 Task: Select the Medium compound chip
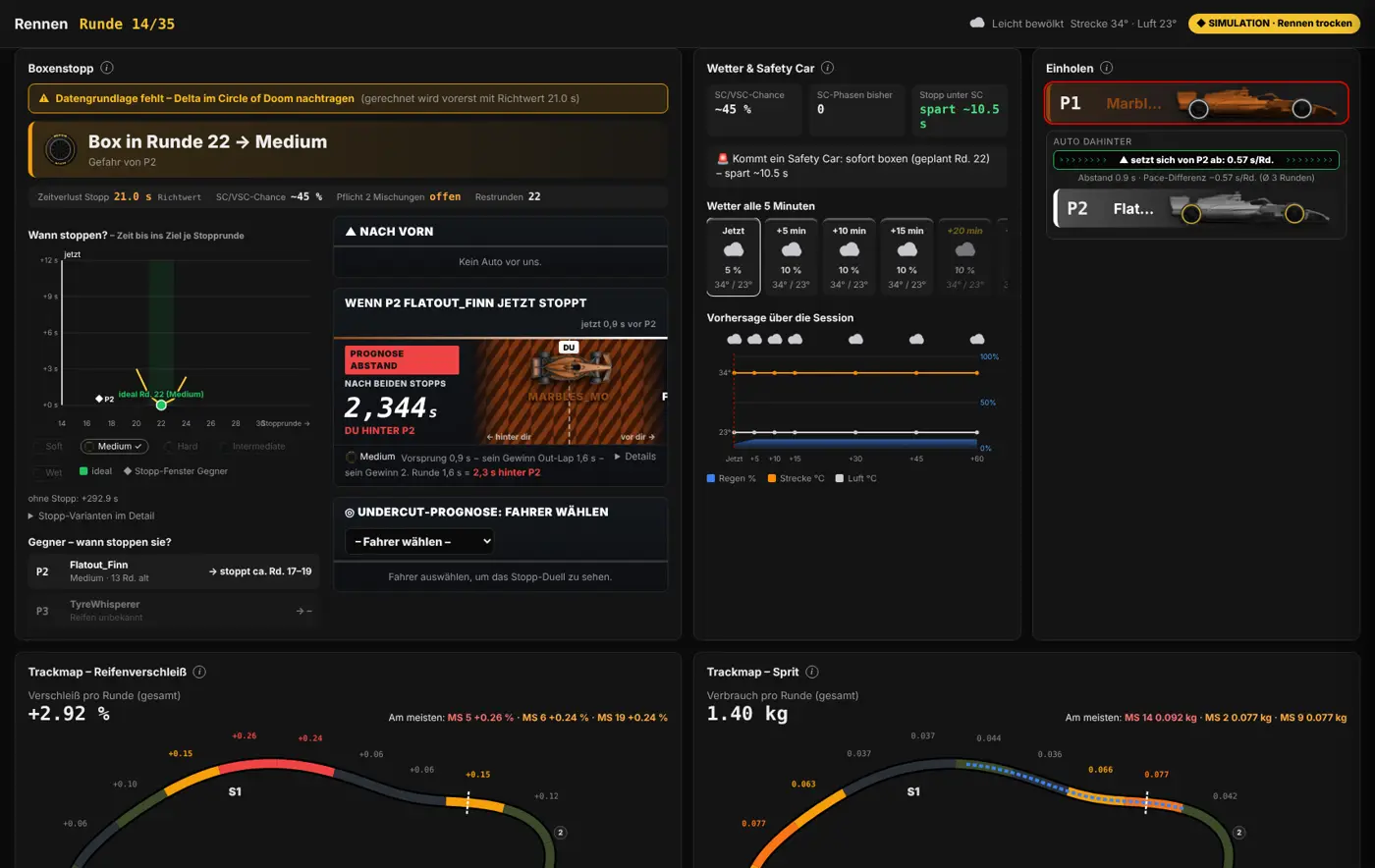pos(114,446)
